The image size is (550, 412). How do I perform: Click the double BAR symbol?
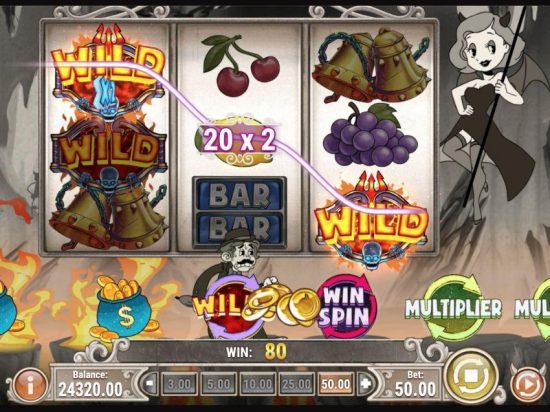pos(240,210)
